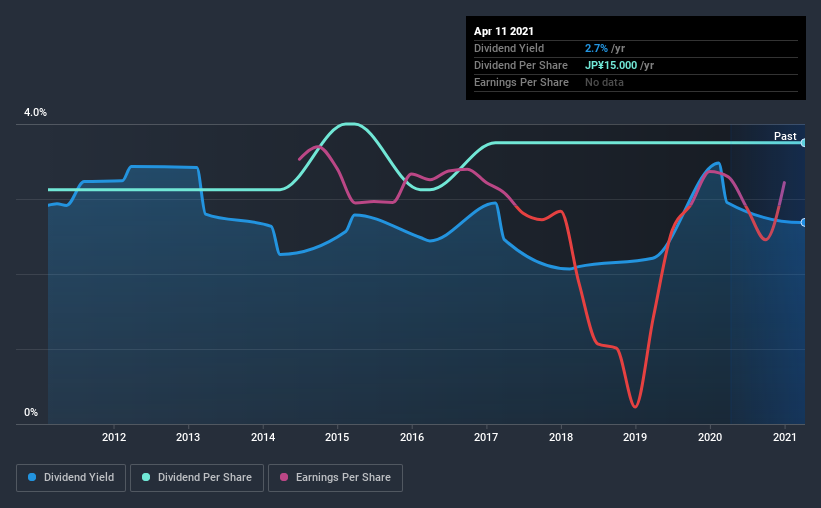The image size is (821, 508).
Task: Click the 2019 x-axis label
Action: pyautogui.click(x=636, y=437)
